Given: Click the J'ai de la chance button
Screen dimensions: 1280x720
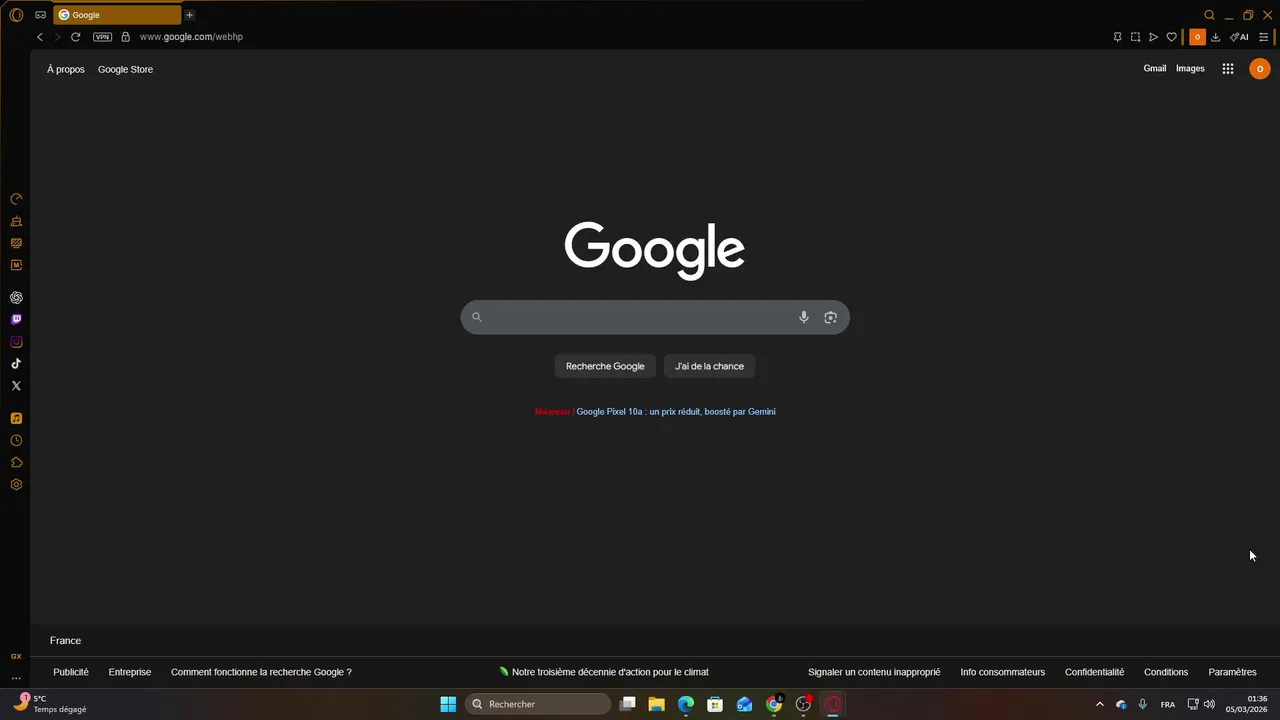Looking at the screenshot, I should (709, 366).
